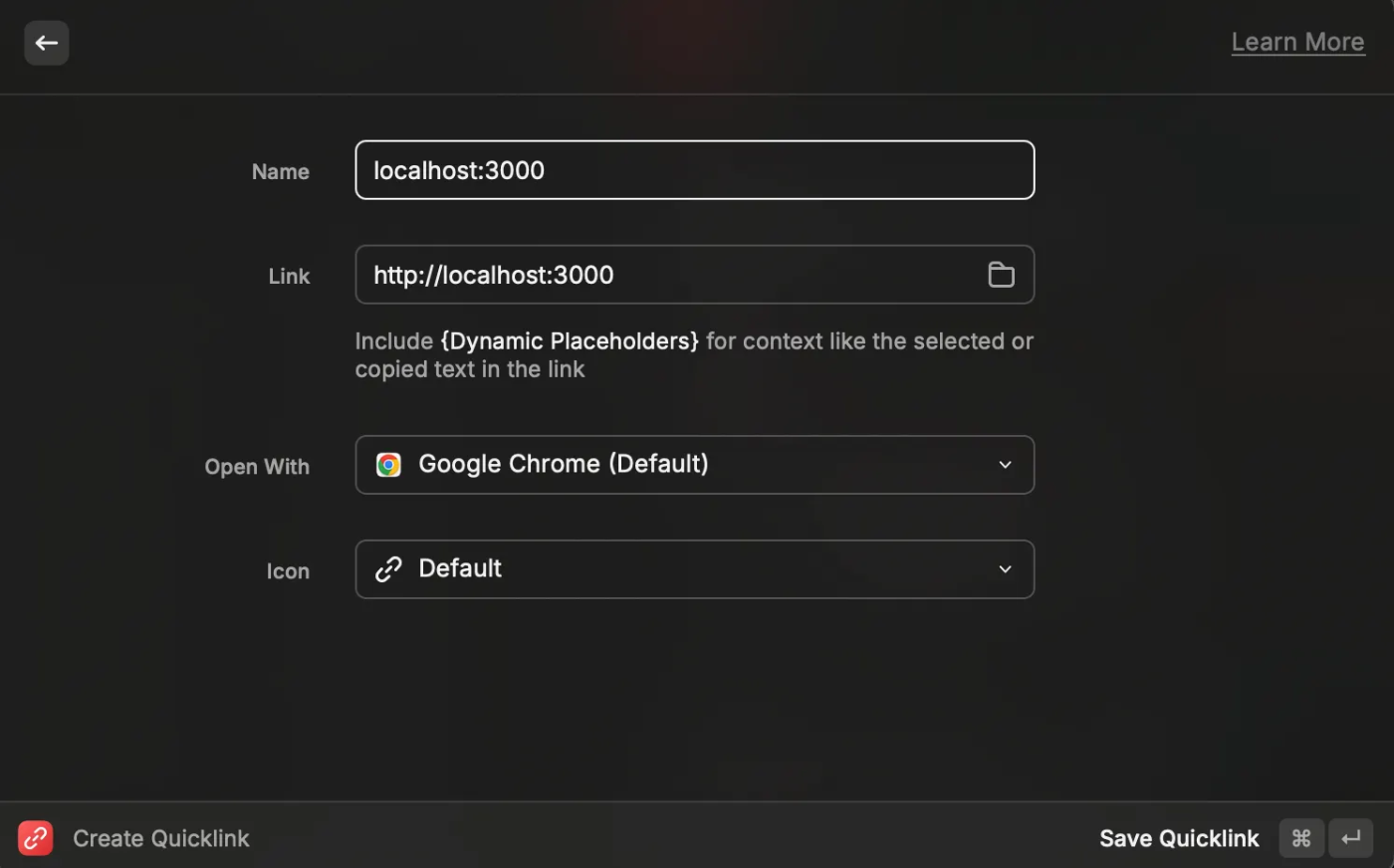Expand the Icon dropdown chevron
Screen dimensions: 1394x868
[1006, 569]
